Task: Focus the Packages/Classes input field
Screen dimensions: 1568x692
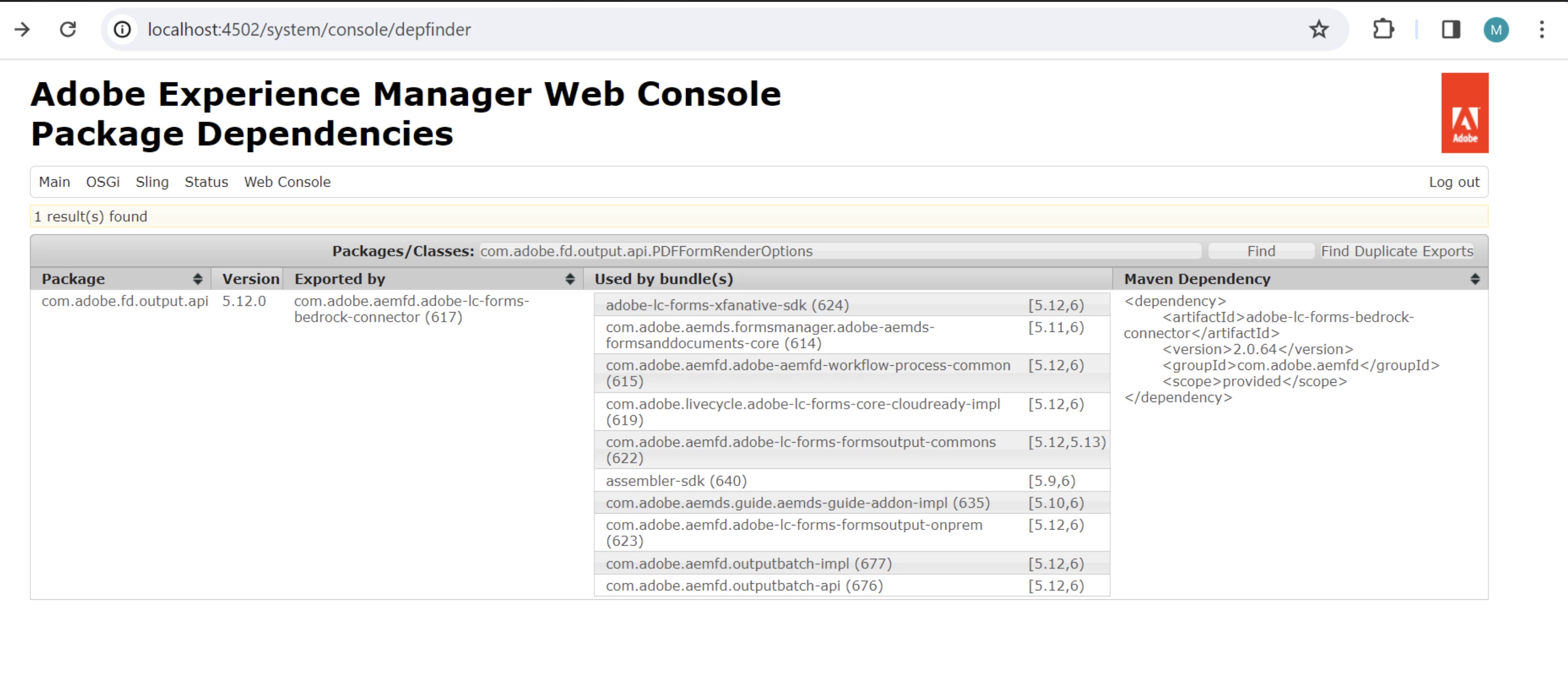Action: point(840,251)
